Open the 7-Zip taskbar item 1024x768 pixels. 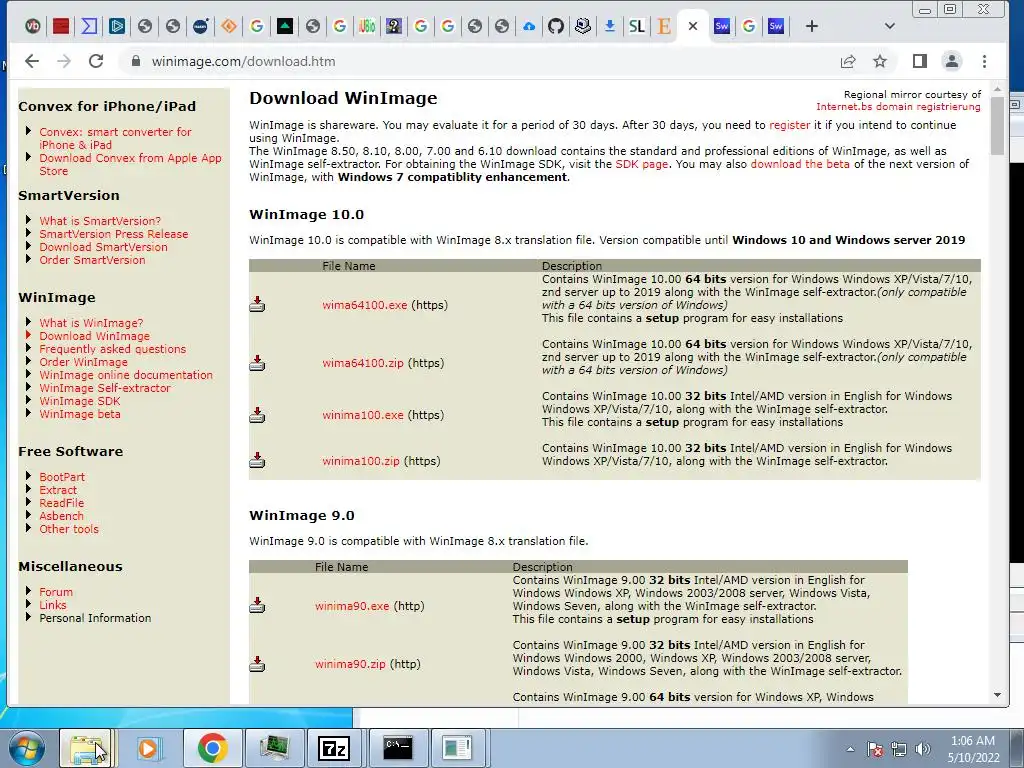click(334, 748)
